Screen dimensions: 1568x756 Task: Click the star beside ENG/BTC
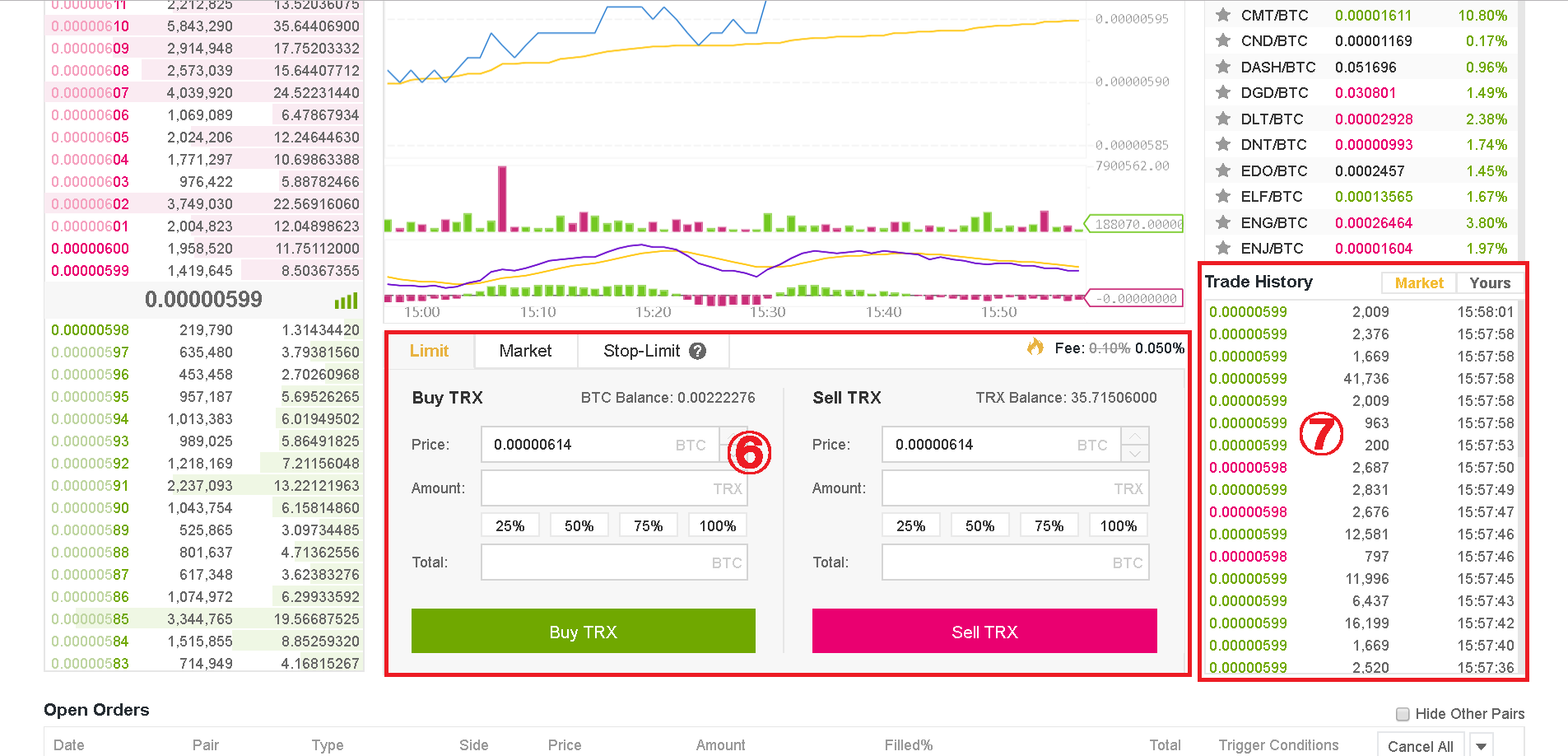(x=1223, y=222)
